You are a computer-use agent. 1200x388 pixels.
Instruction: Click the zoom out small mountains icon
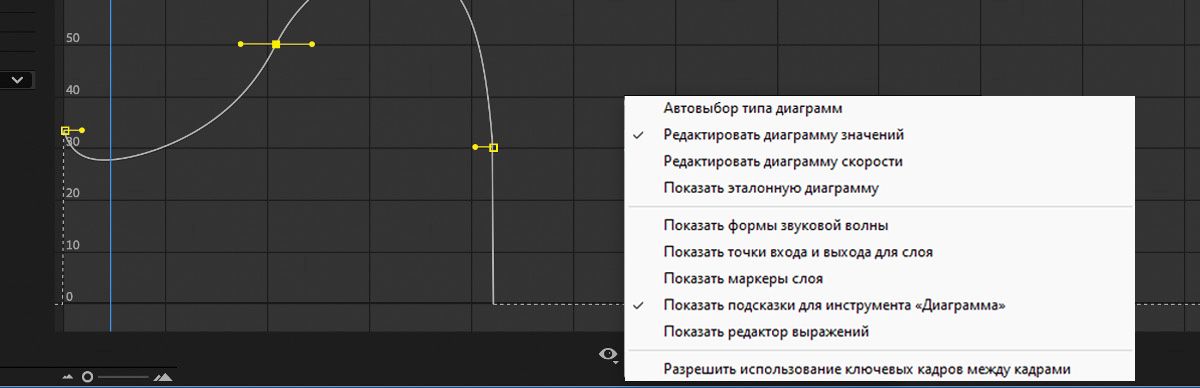68,377
